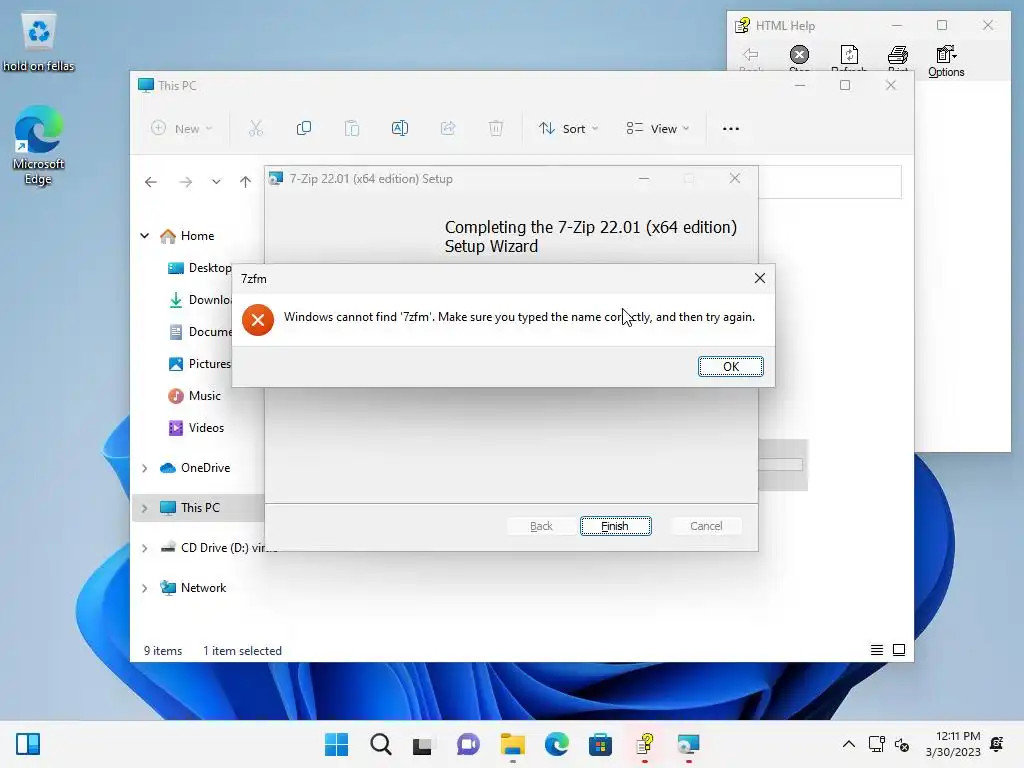1024x768 pixels.
Task: Click the Paste icon in Explorer toolbar
Action: pyautogui.click(x=352, y=129)
